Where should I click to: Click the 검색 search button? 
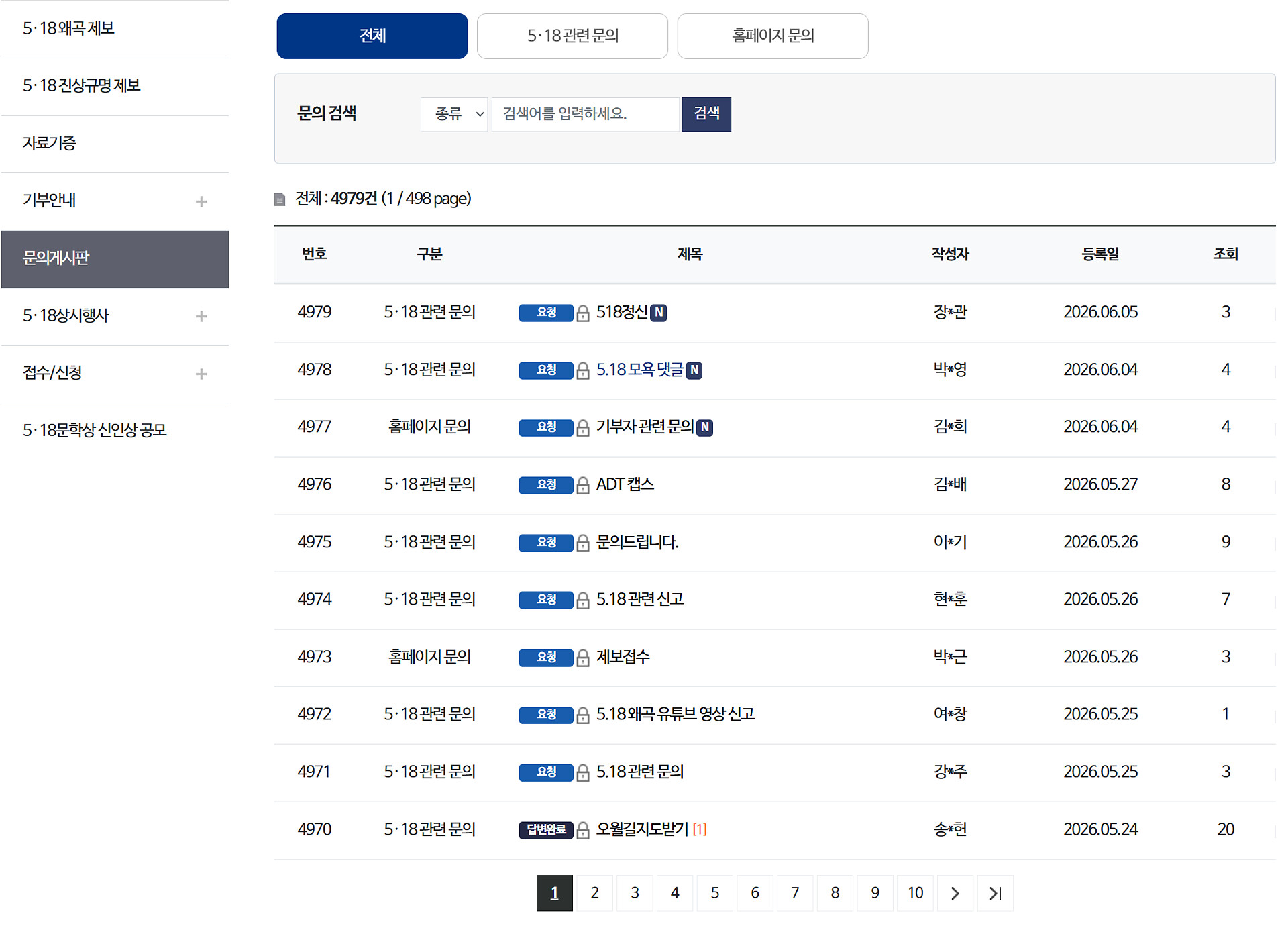point(706,114)
